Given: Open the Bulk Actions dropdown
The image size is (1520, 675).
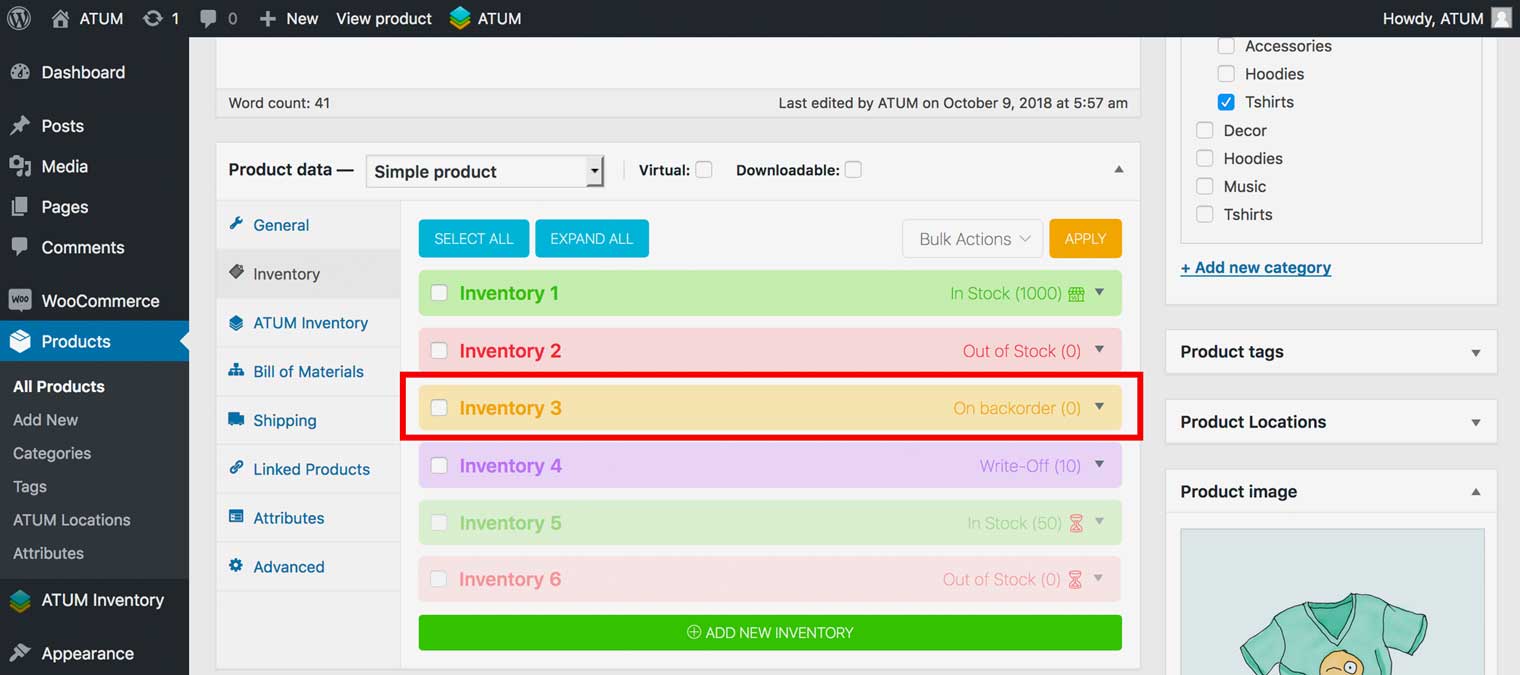Looking at the screenshot, I should click(x=972, y=239).
